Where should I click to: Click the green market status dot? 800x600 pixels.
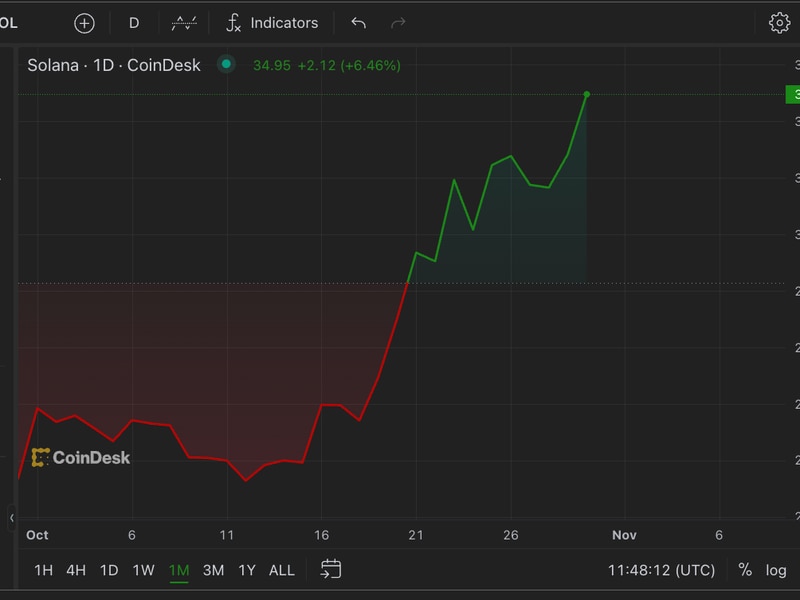click(226, 64)
